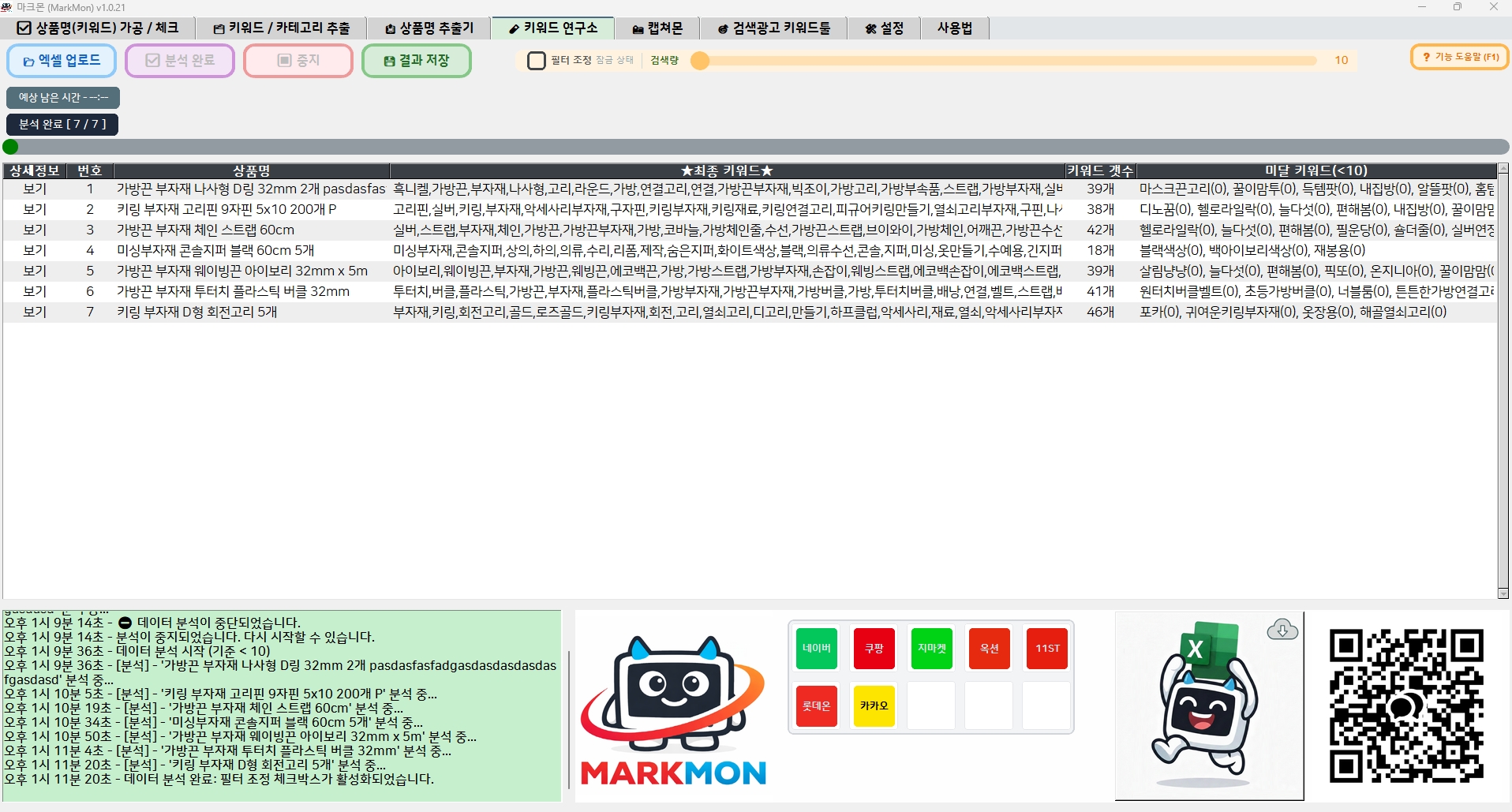Open the 상품명 추출기 tab
Image resolution: width=1512 pixels, height=812 pixels.
coord(429,28)
